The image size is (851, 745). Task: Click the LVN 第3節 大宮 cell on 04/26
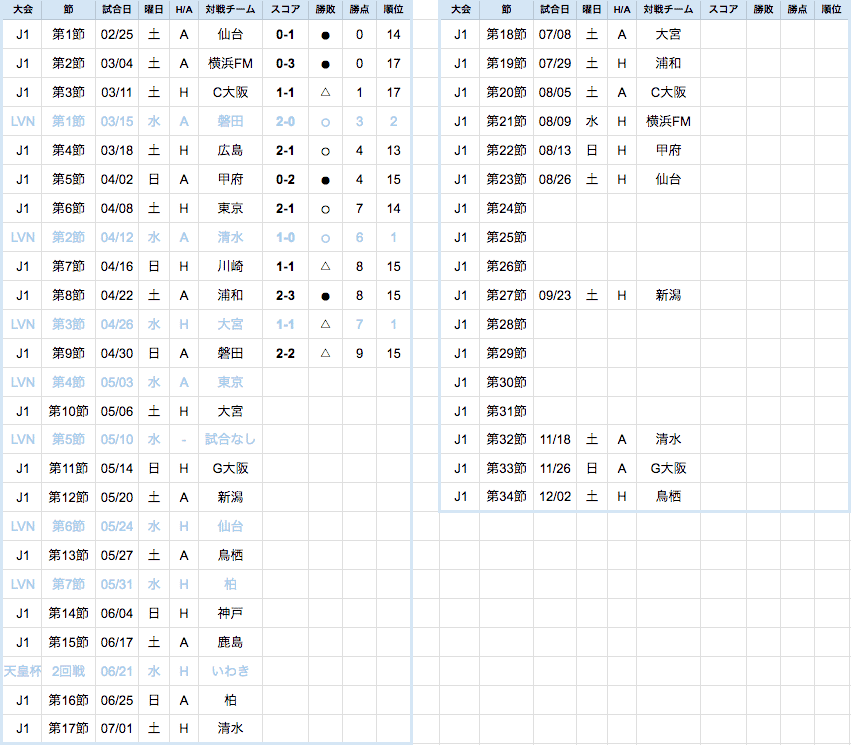click(x=230, y=324)
